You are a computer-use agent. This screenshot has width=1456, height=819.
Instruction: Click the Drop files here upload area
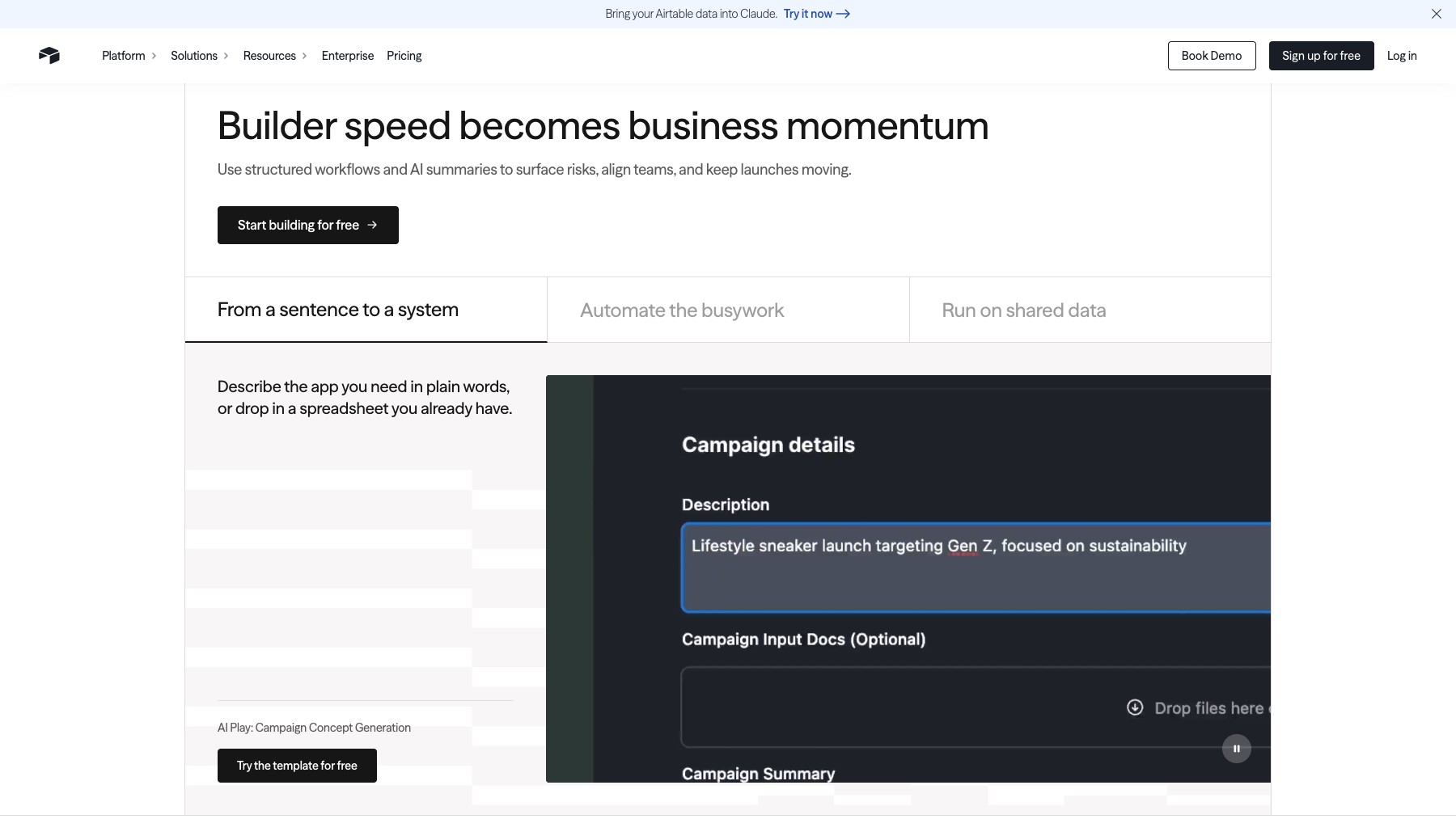click(x=976, y=707)
